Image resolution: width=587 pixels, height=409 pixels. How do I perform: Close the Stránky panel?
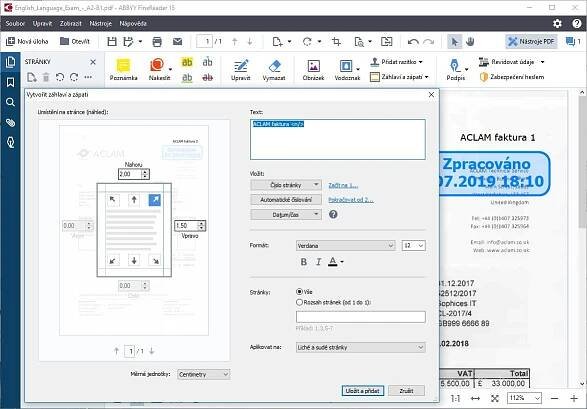93,62
